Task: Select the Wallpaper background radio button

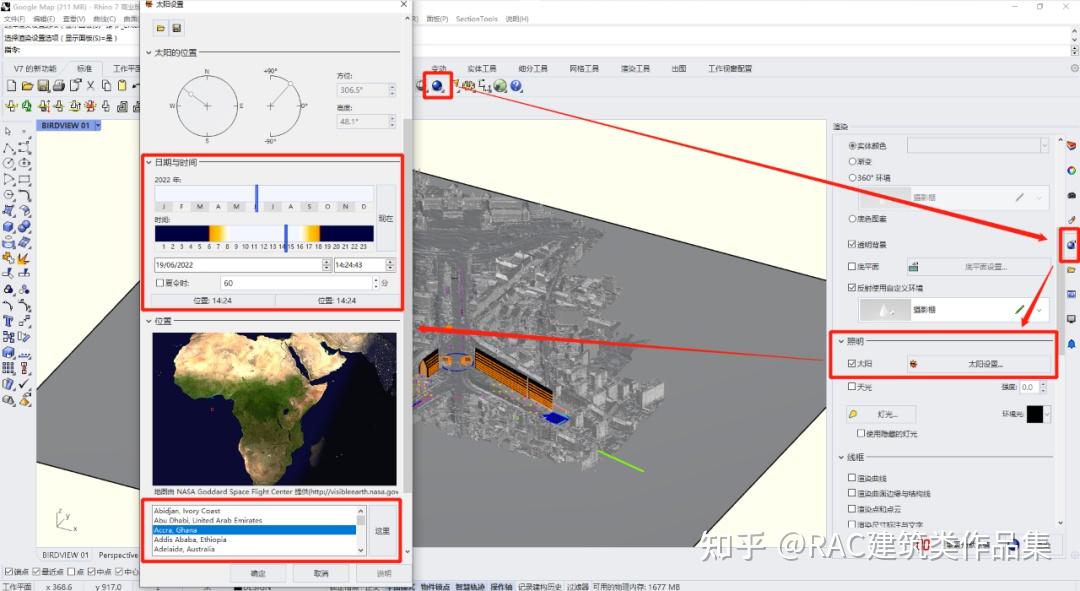Action: tap(852, 218)
